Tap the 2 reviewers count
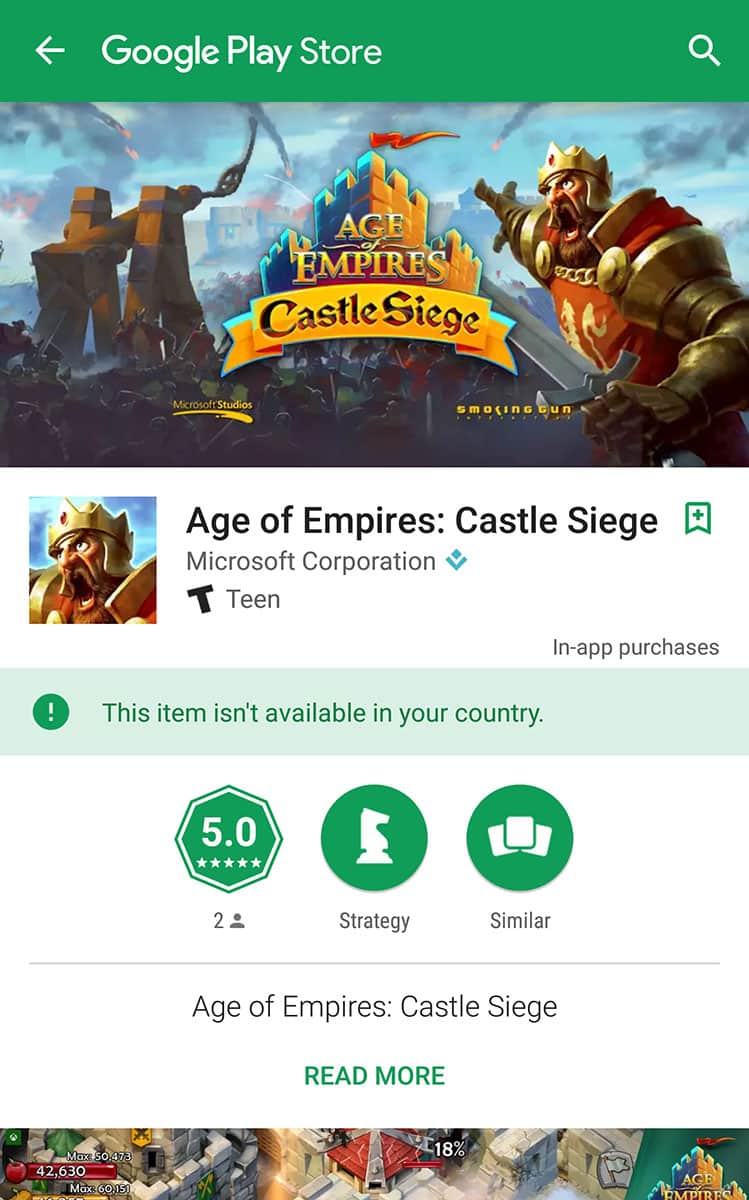Image resolution: width=749 pixels, height=1200 pixels. click(229, 921)
